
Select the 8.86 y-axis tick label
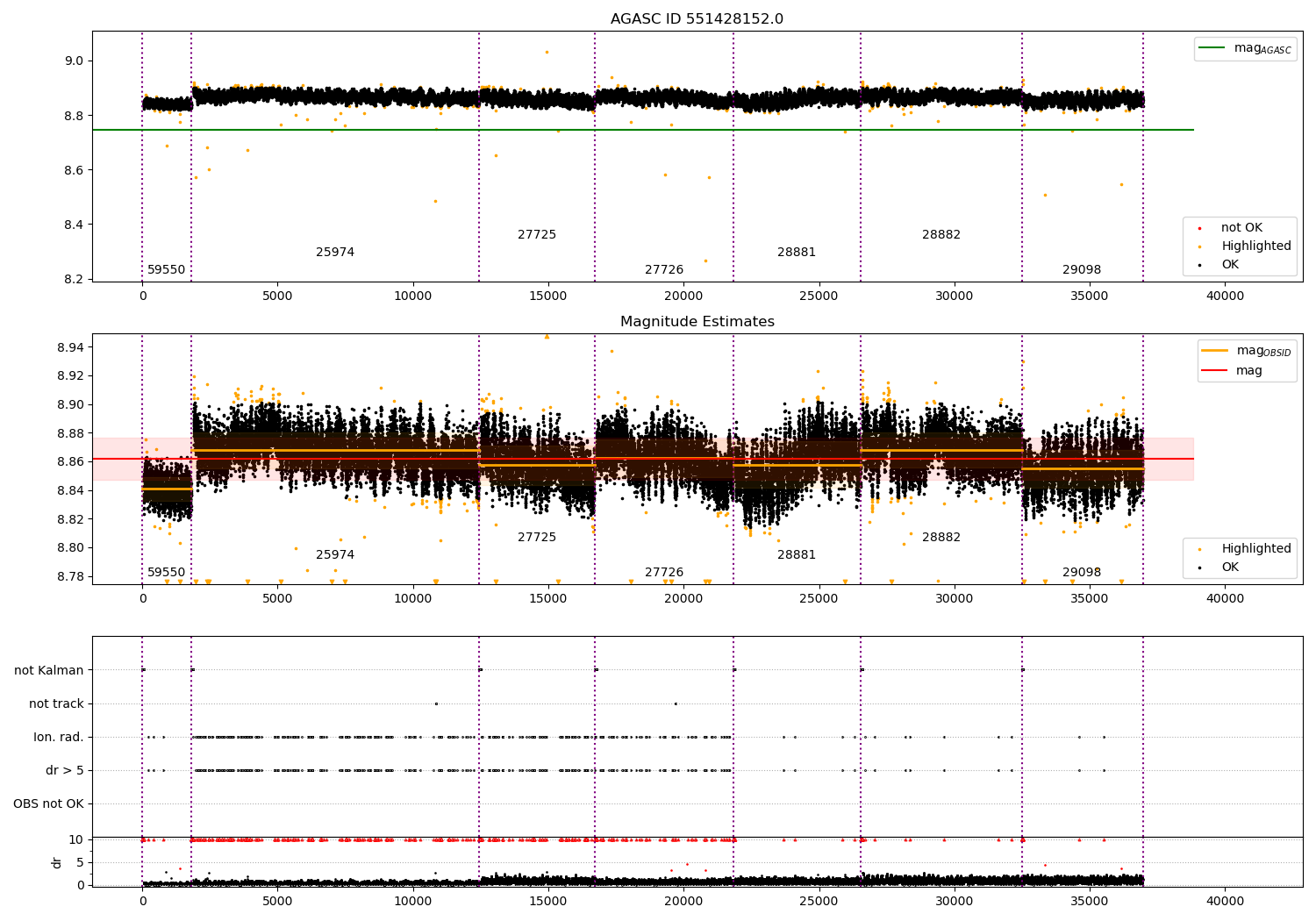[70, 462]
